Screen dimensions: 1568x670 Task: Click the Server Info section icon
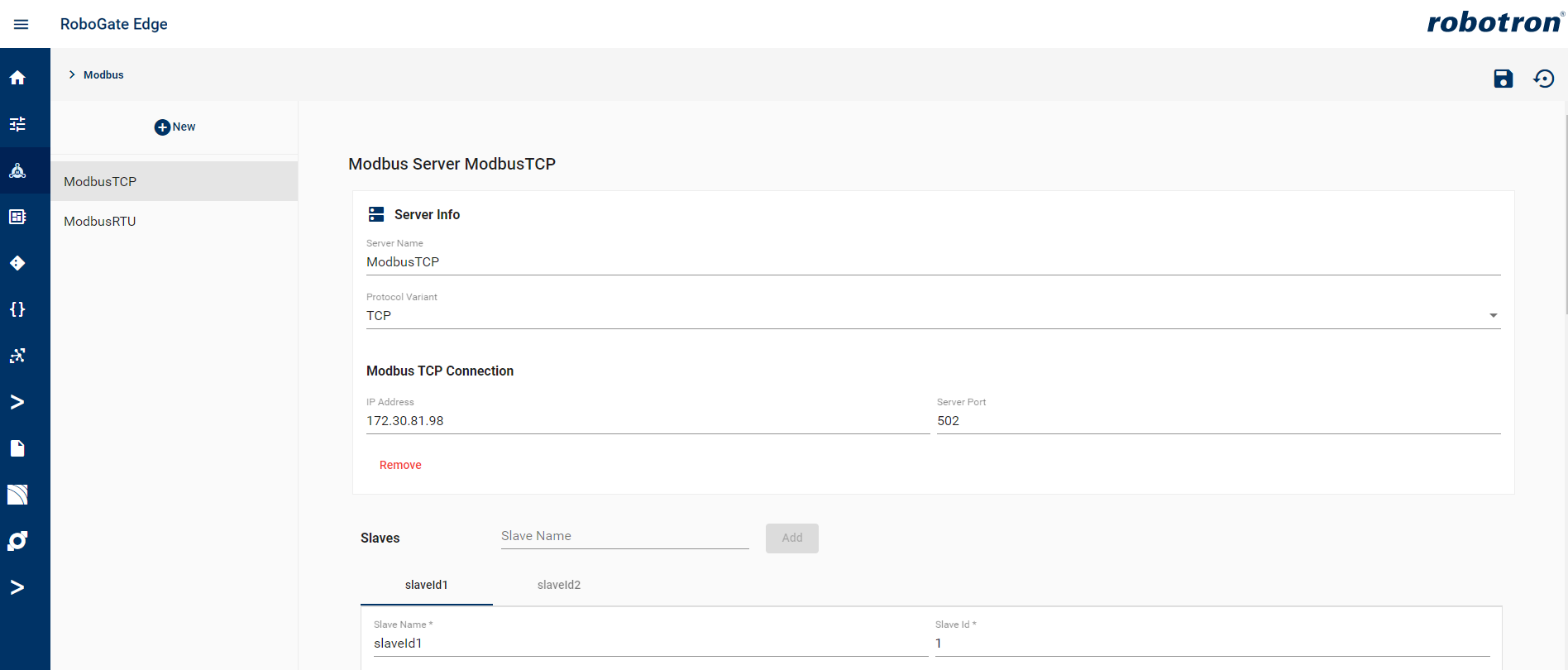click(x=376, y=214)
